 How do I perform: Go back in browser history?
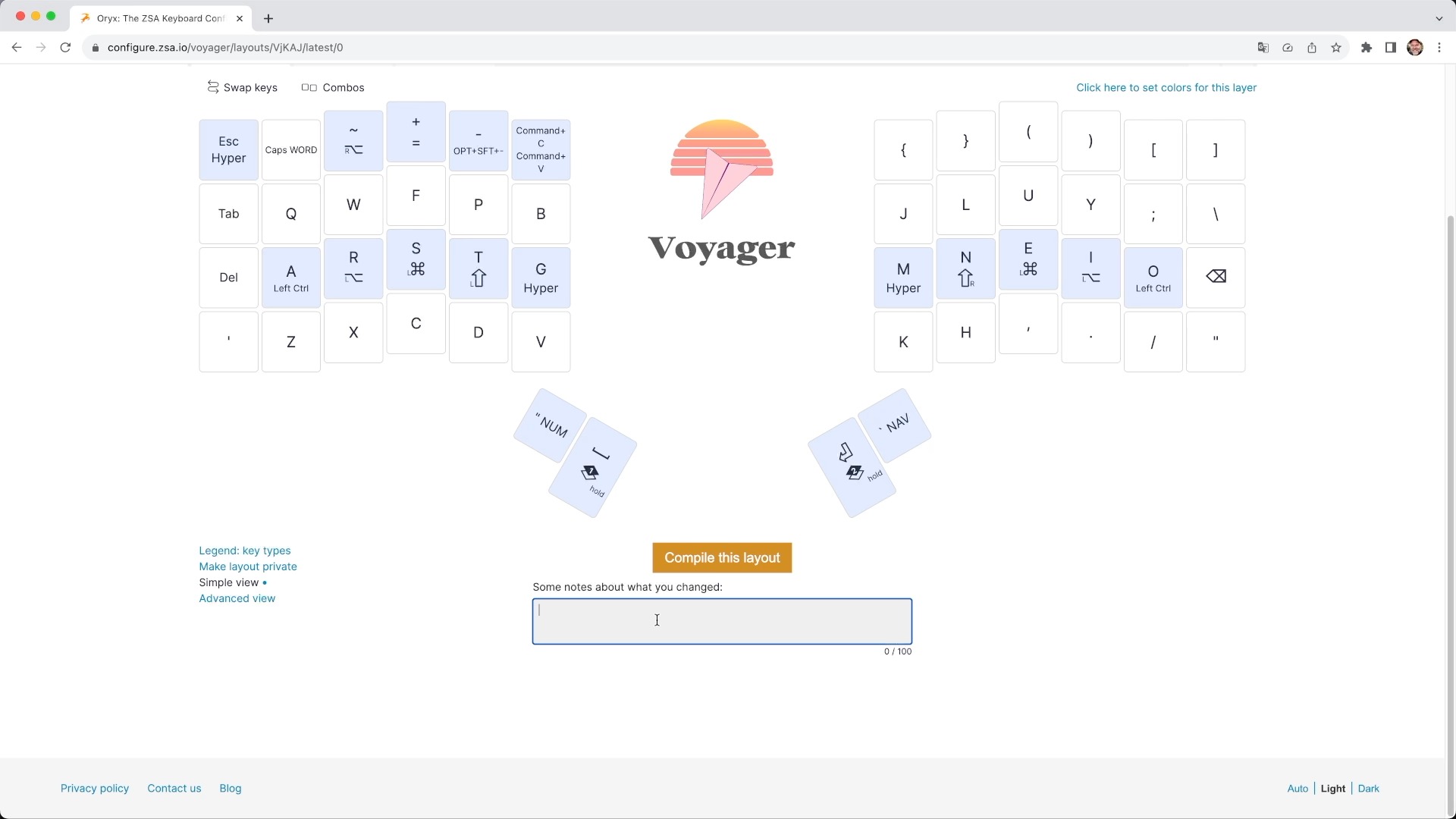(x=17, y=47)
